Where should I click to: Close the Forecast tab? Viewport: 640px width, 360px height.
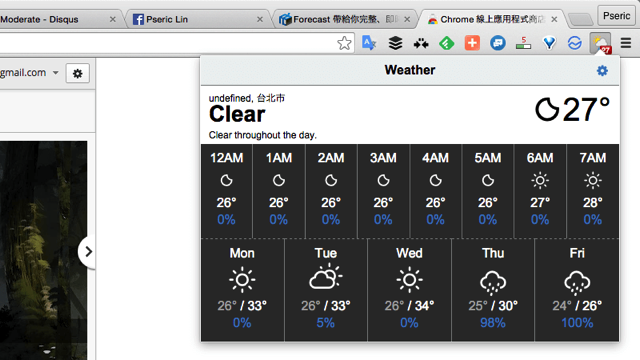(x=407, y=19)
